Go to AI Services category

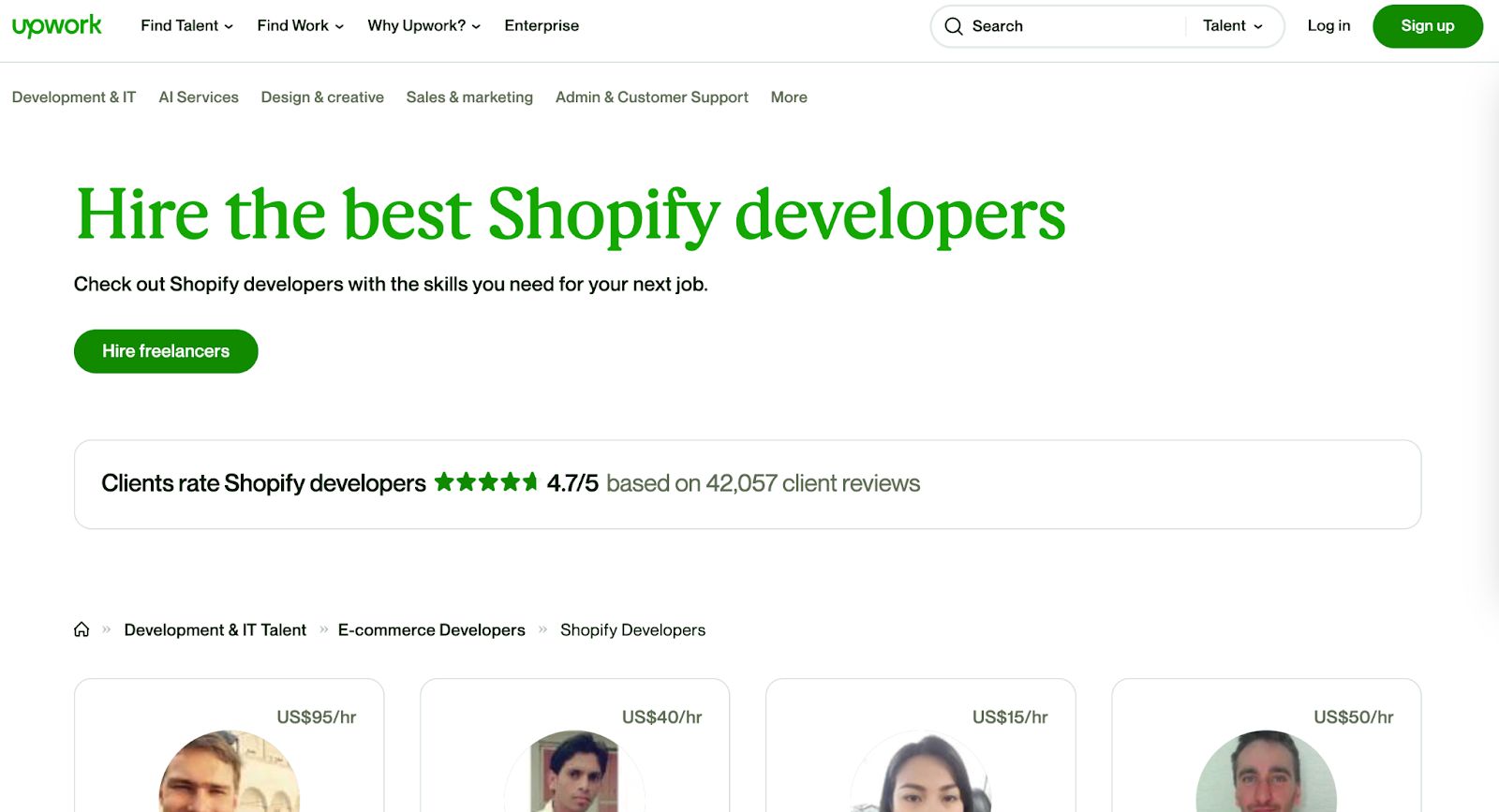click(x=199, y=97)
